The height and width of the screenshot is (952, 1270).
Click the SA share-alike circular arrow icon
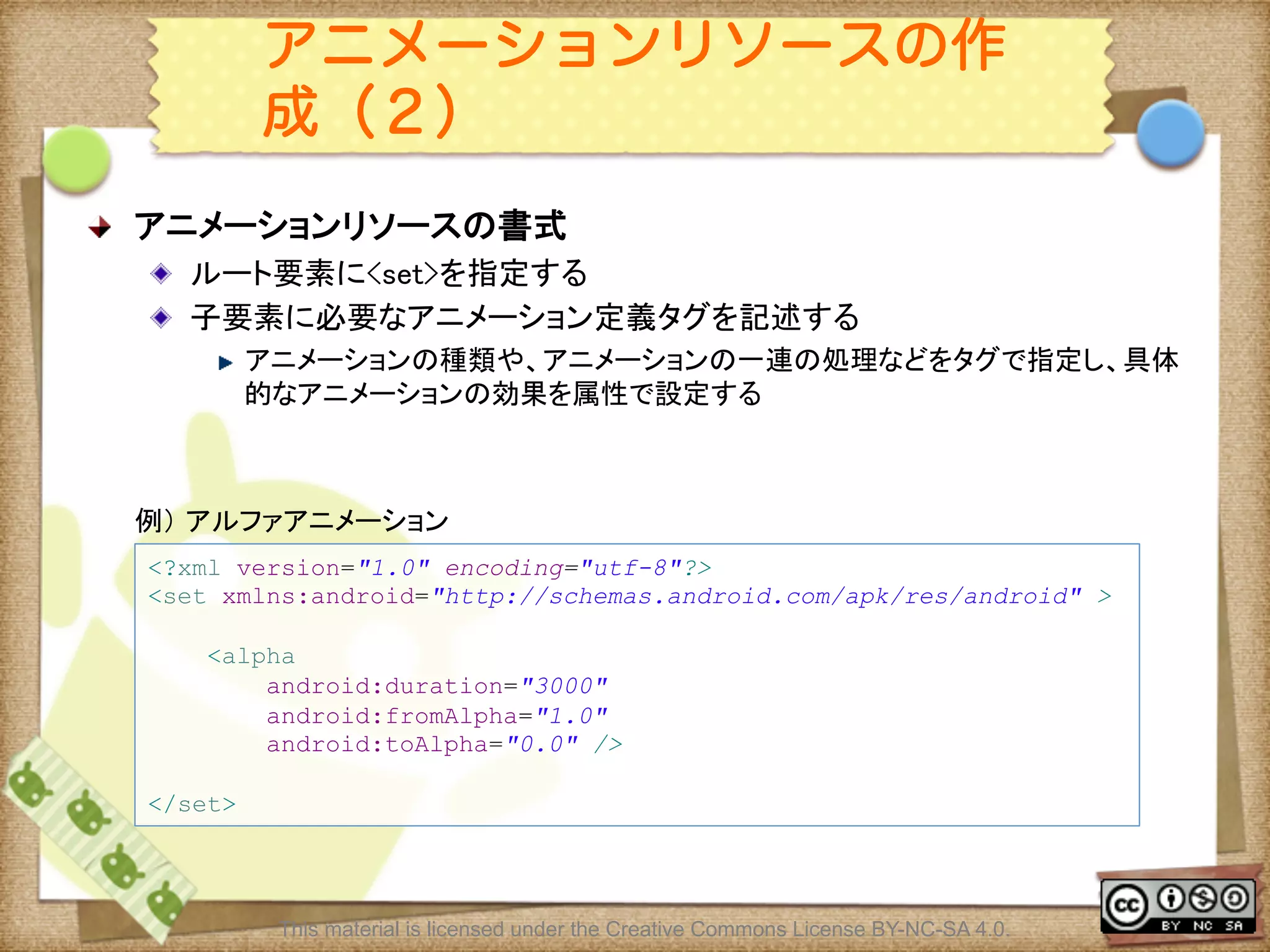pyautogui.click(x=1234, y=897)
